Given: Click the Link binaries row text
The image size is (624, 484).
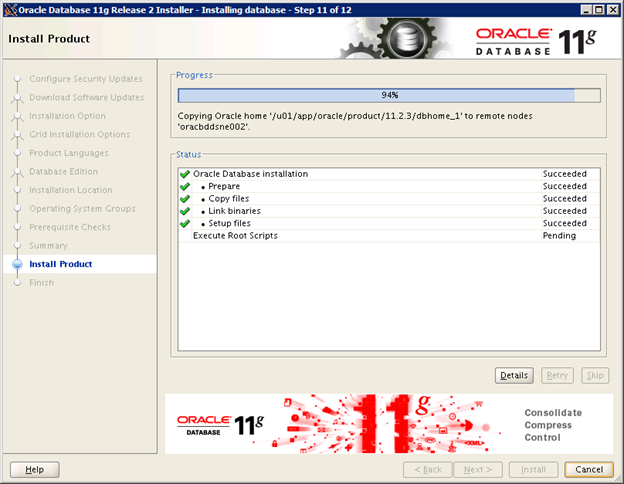Looking at the screenshot, I should tap(234, 211).
